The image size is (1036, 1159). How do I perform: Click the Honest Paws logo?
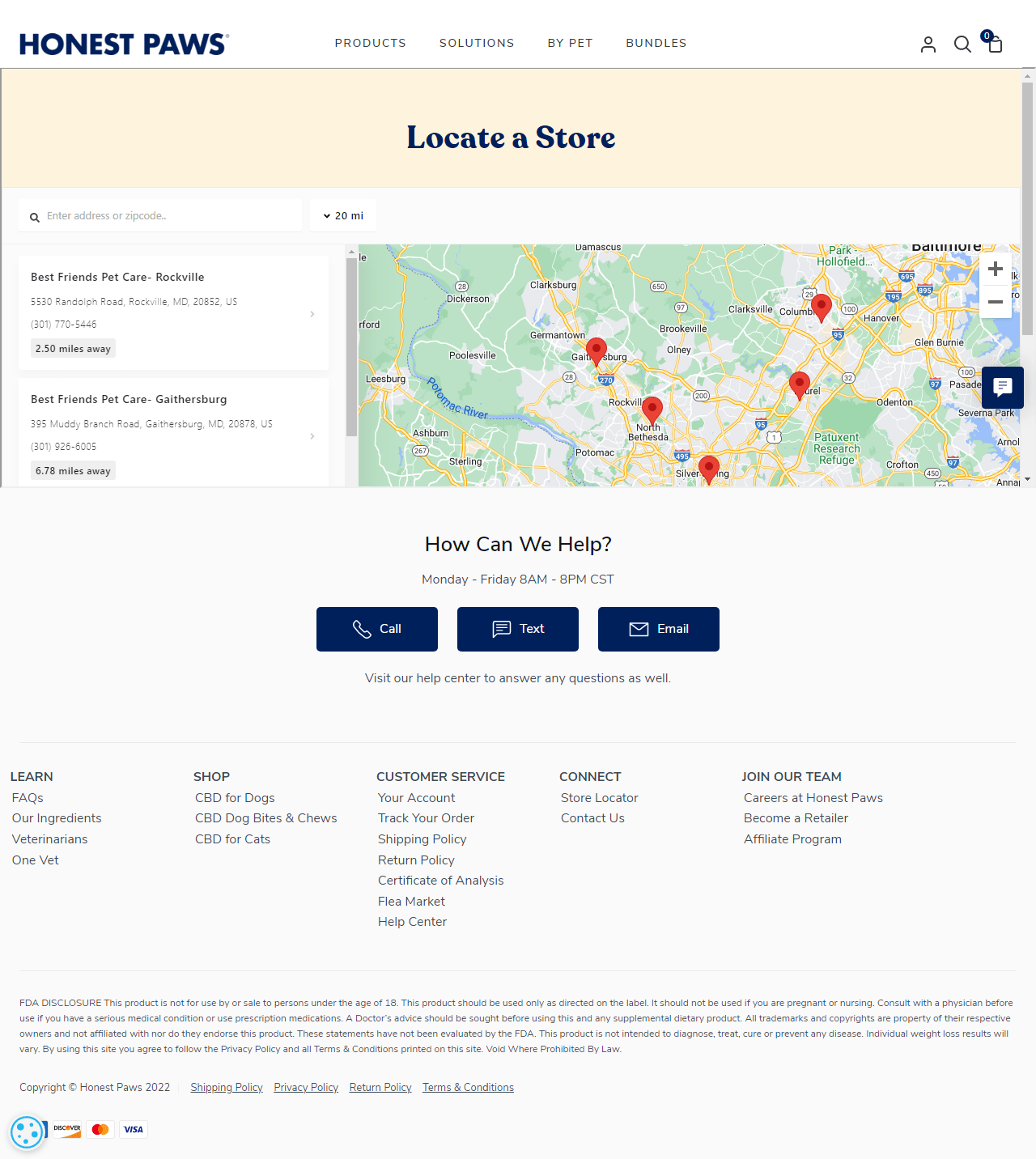[123, 44]
